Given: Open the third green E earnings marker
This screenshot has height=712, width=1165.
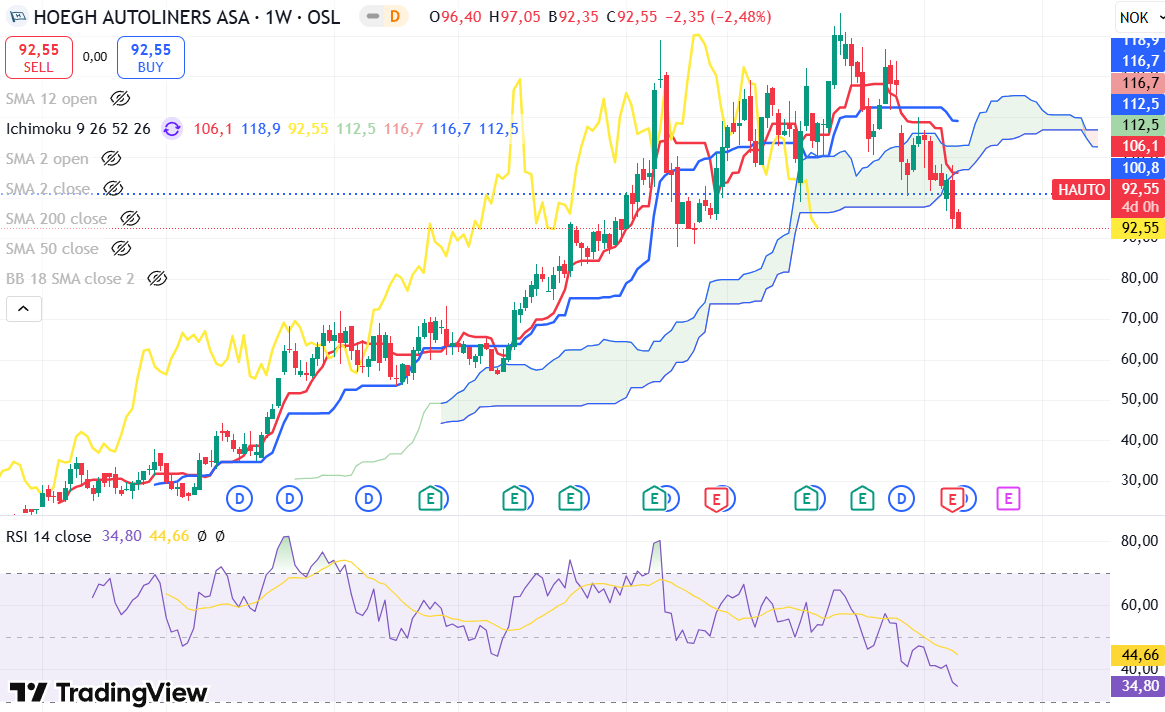Looking at the screenshot, I should [571, 499].
